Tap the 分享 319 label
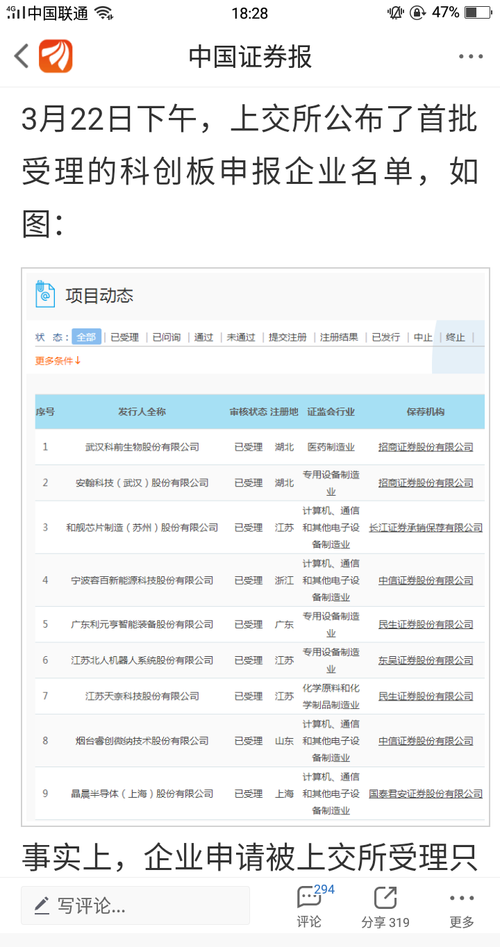This screenshot has height=947, width=500. pyautogui.click(x=385, y=922)
